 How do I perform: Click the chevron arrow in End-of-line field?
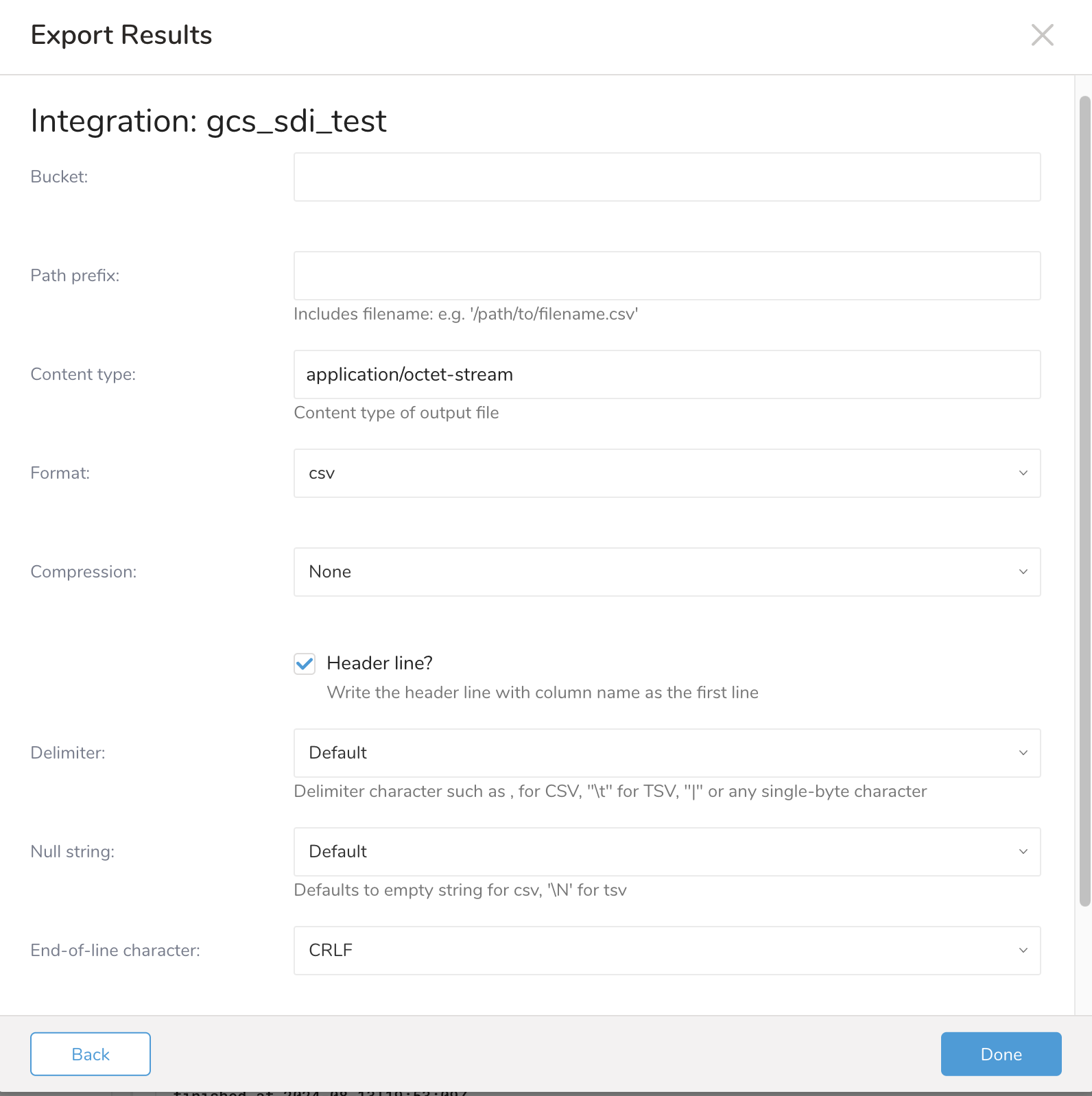pyautogui.click(x=1023, y=951)
